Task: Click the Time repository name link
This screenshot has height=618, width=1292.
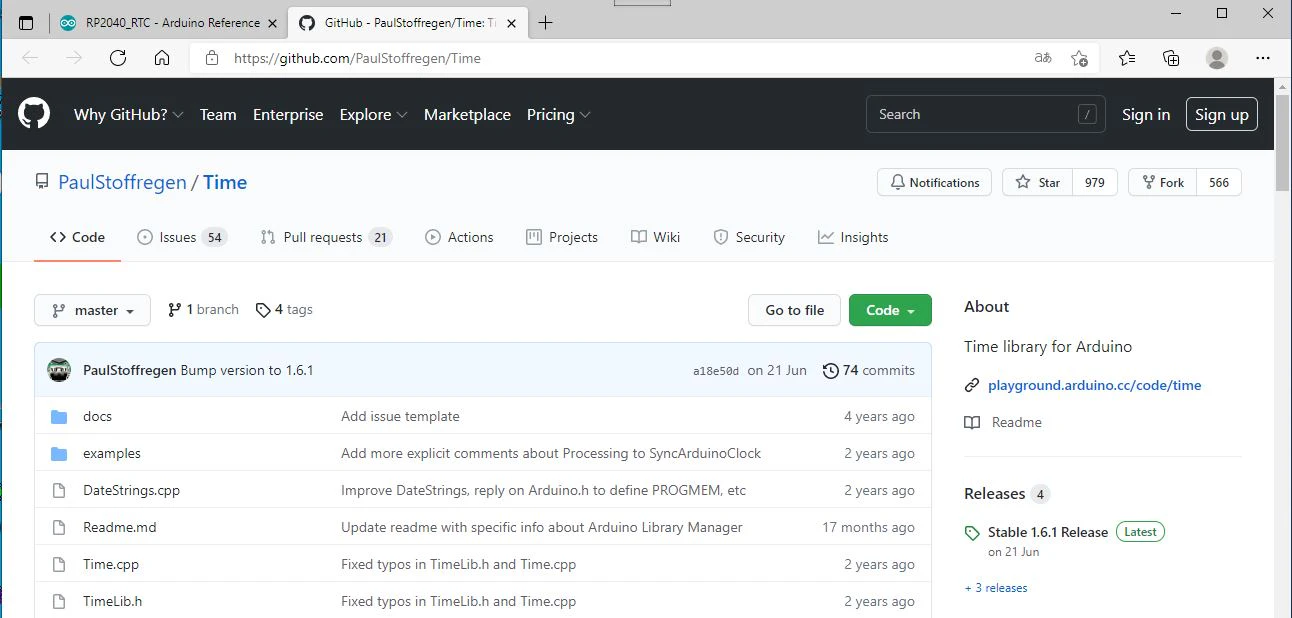Action: click(225, 182)
